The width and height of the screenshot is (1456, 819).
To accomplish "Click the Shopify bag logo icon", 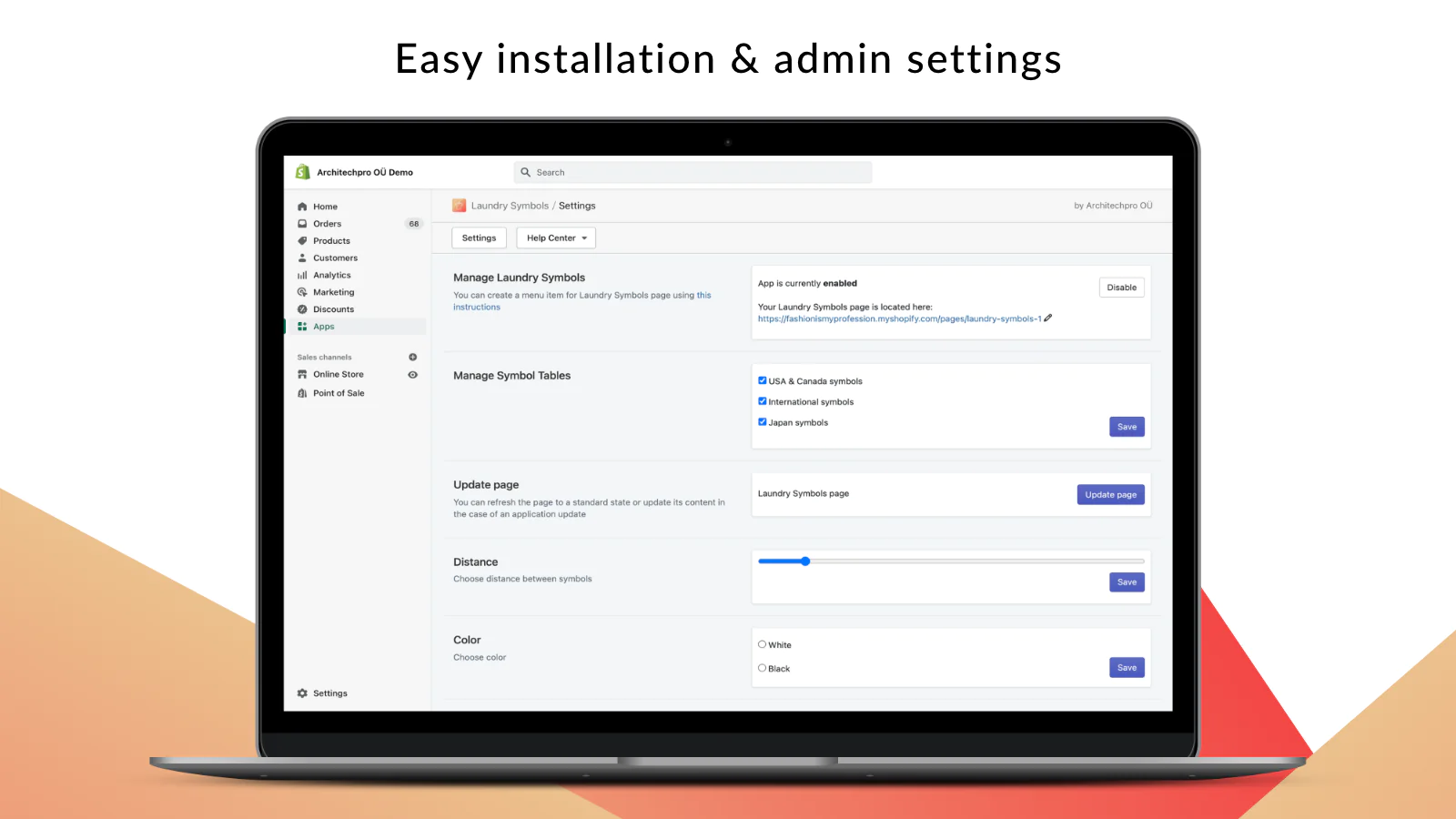I will [x=303, y=172].
